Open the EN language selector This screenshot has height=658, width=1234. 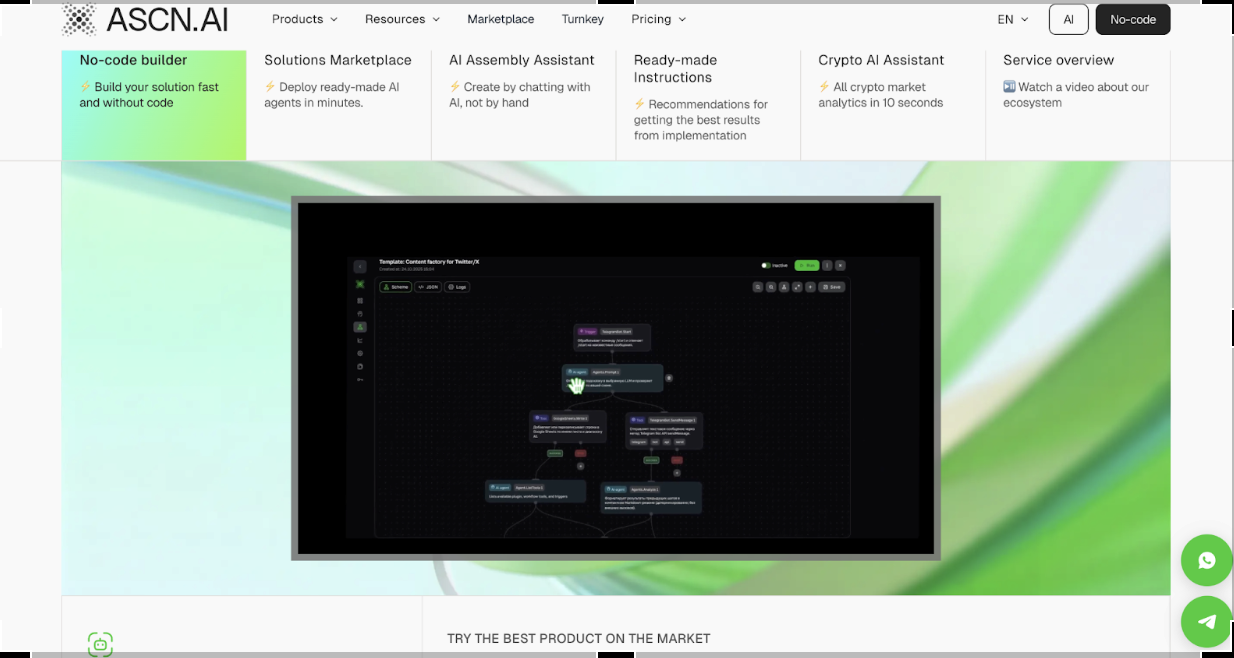click(x=1012, y=19)
